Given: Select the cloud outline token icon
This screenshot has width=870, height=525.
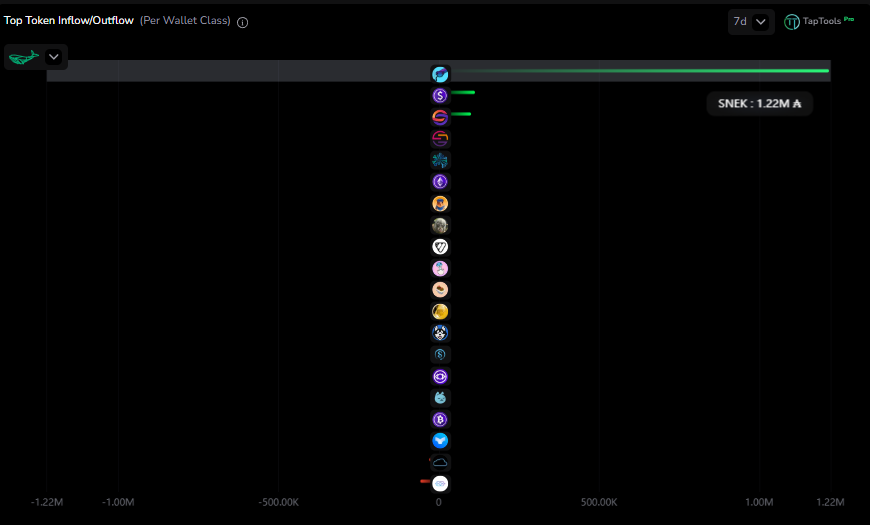Looking at the screenshot, I should (x=440, y=462).
